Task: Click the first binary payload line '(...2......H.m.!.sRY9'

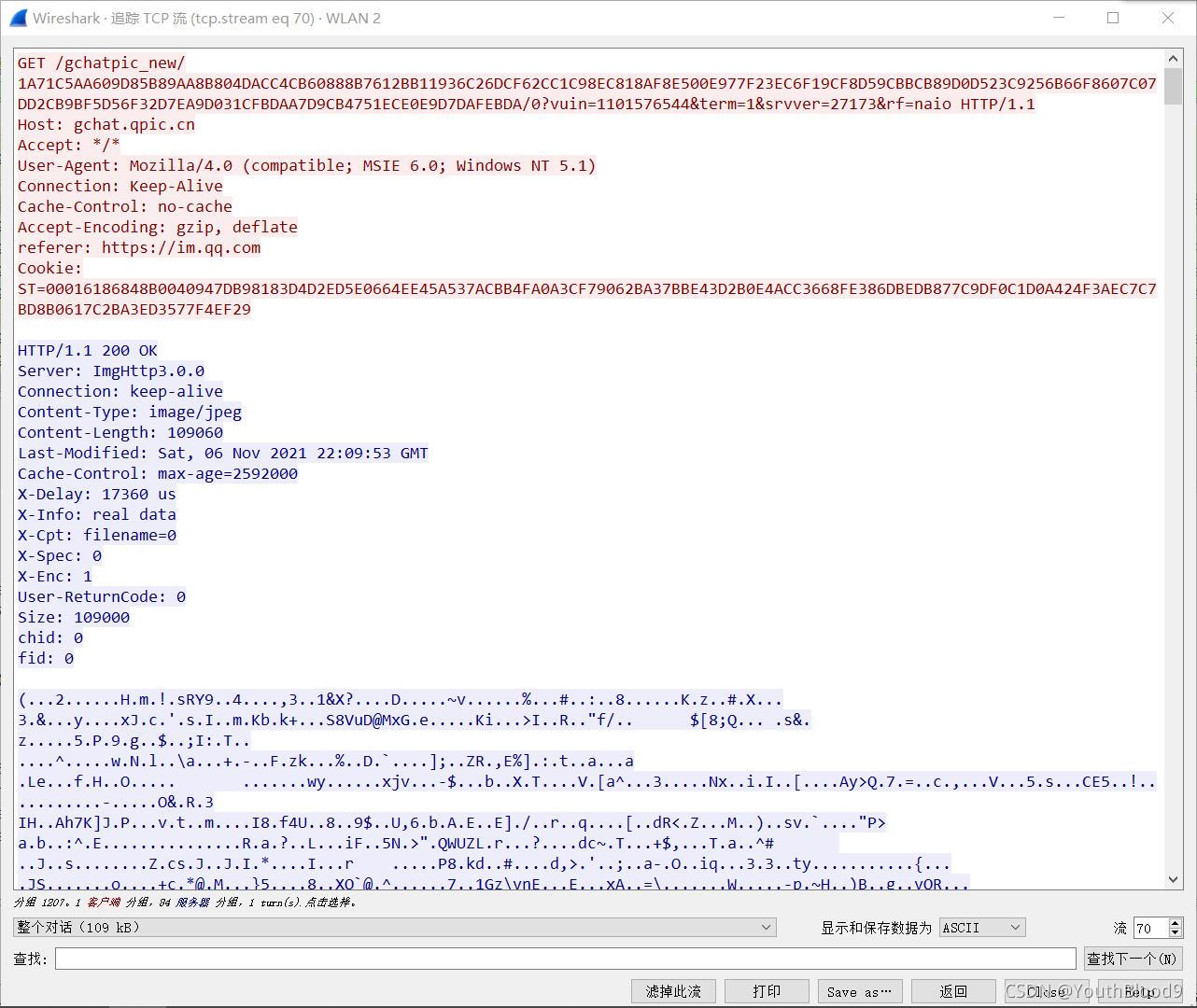Action: point(401,699)
